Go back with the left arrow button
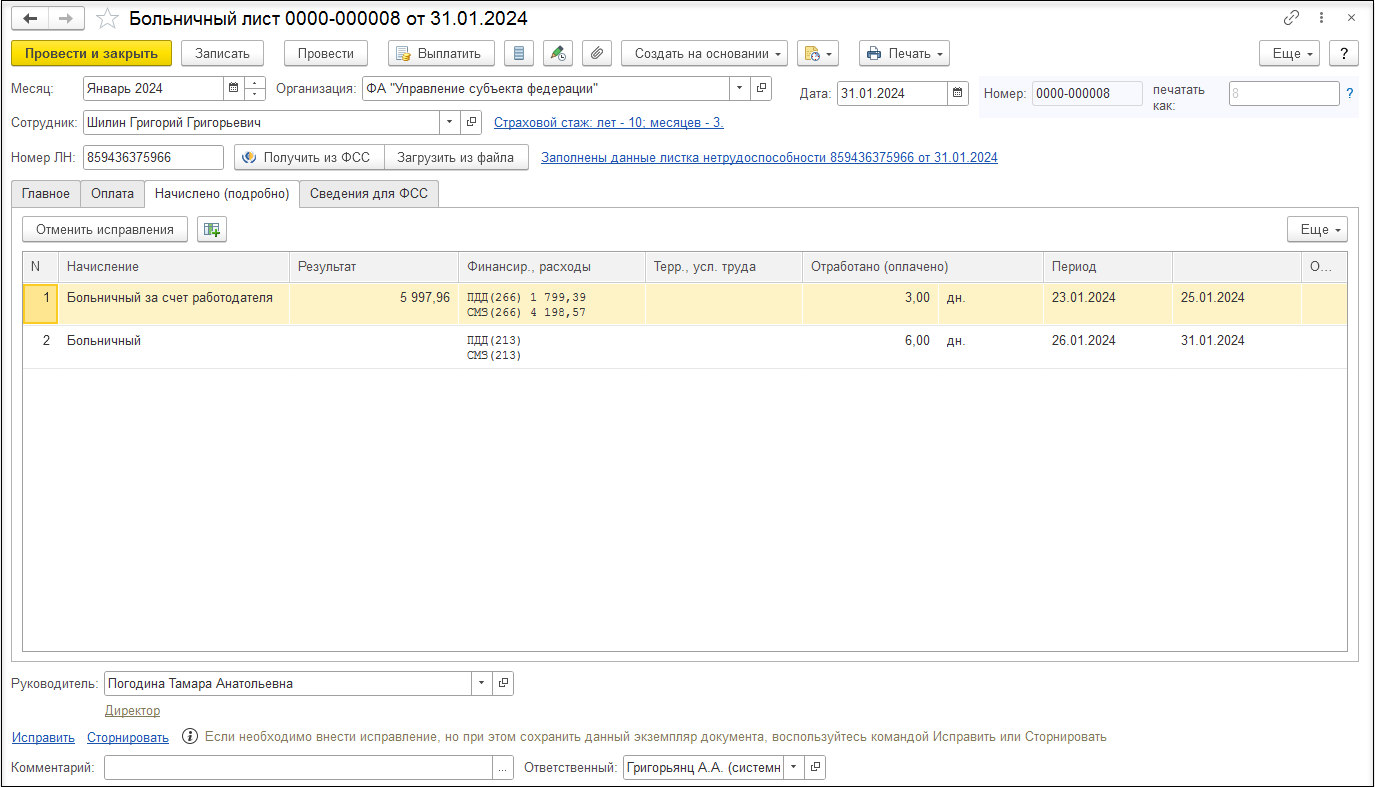Viewport: 1375px width, 787px height. point(30,19)
